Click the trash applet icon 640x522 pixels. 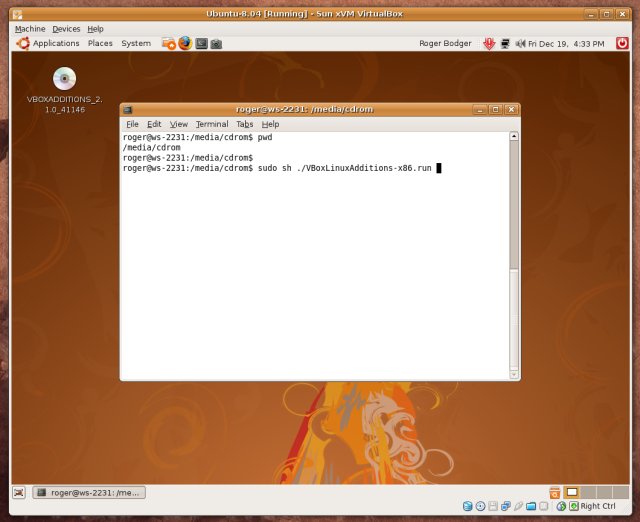(554, 493)
